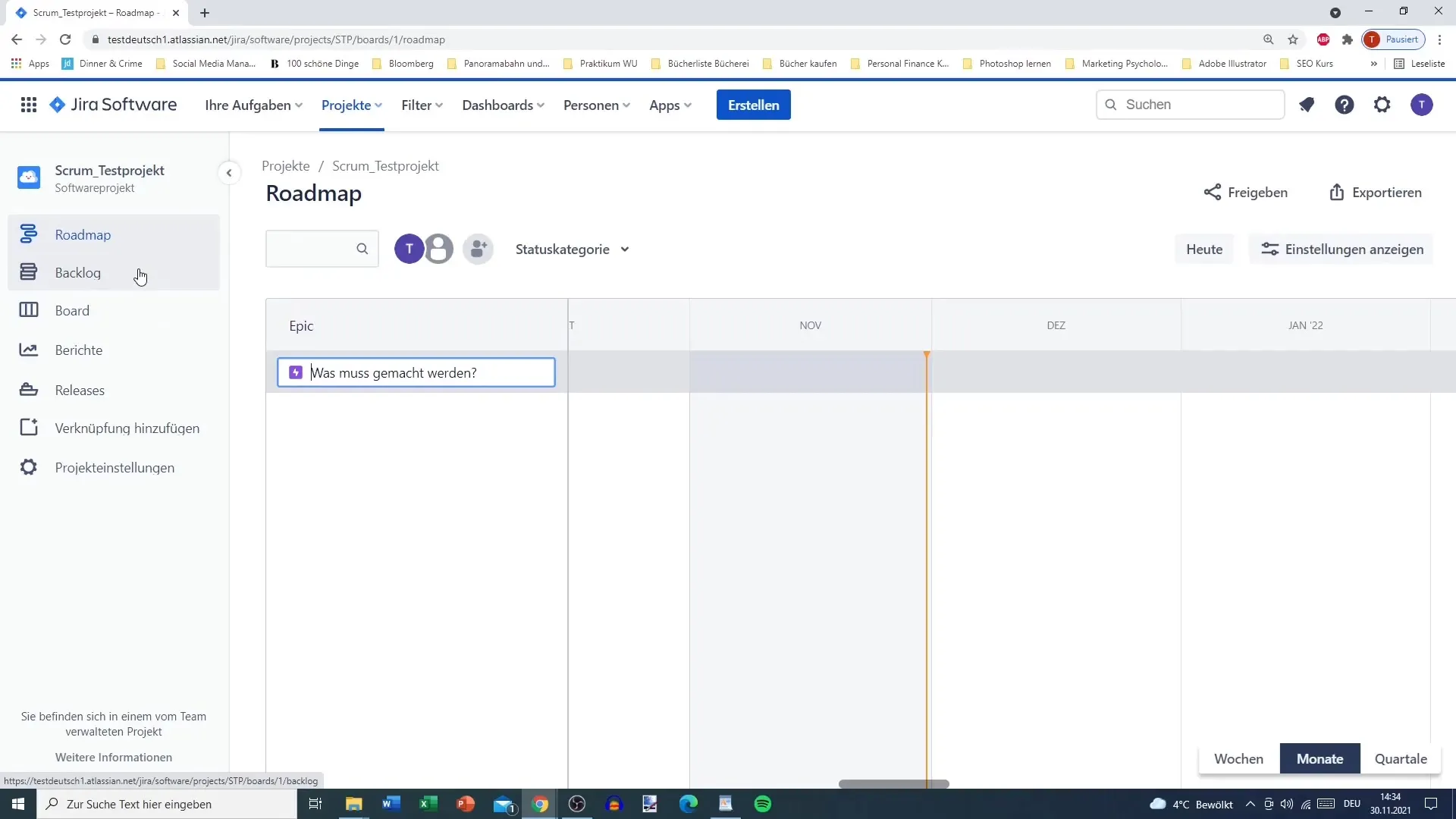Toggle Quartale timeline view
This screenshot has width=1456, height=819.
[1401, 758]
